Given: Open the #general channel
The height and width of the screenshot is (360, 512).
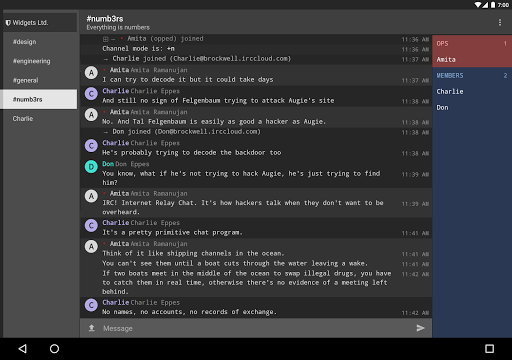Looking at the screenshot, I should 40,80.
